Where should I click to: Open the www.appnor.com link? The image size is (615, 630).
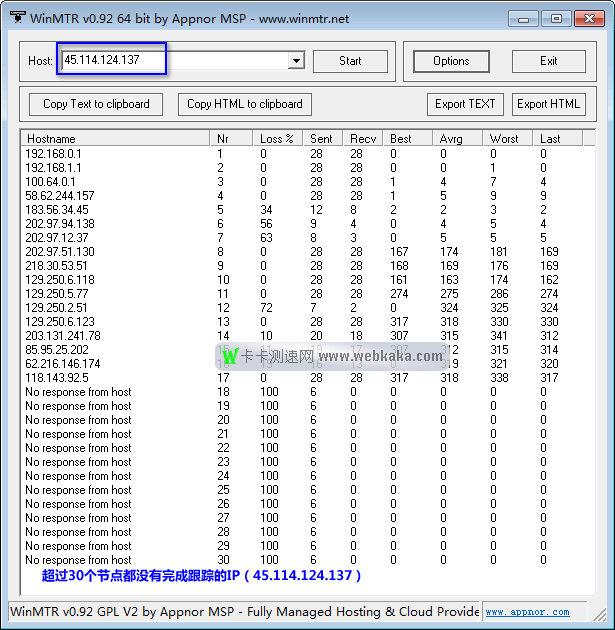527,612
